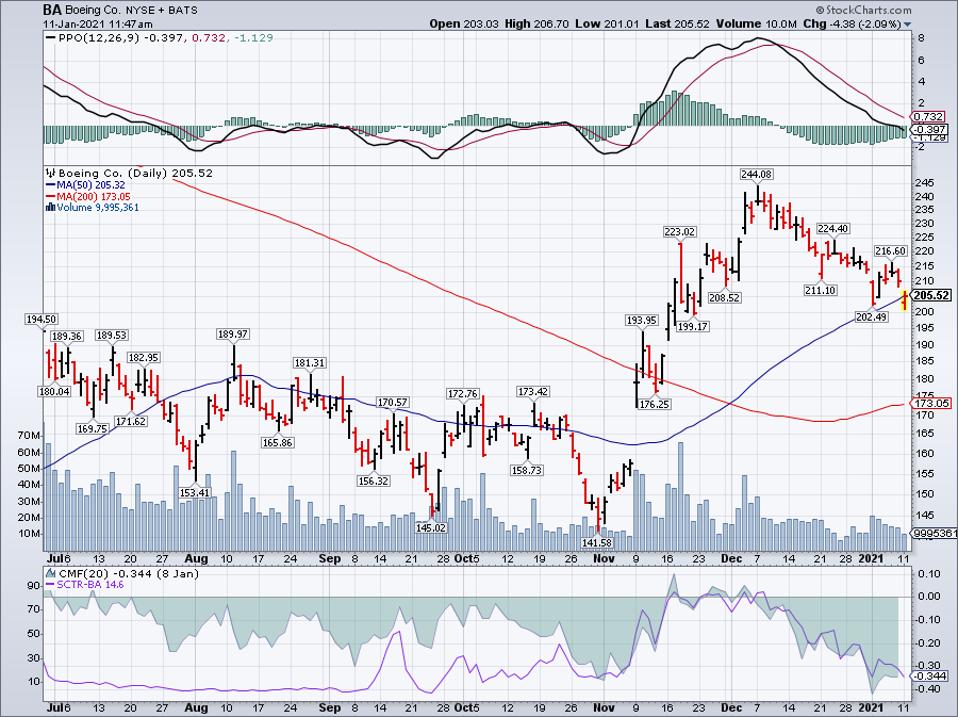Click the StockCharts.com copyright link

pyautogui.click(x=863, y=10)
